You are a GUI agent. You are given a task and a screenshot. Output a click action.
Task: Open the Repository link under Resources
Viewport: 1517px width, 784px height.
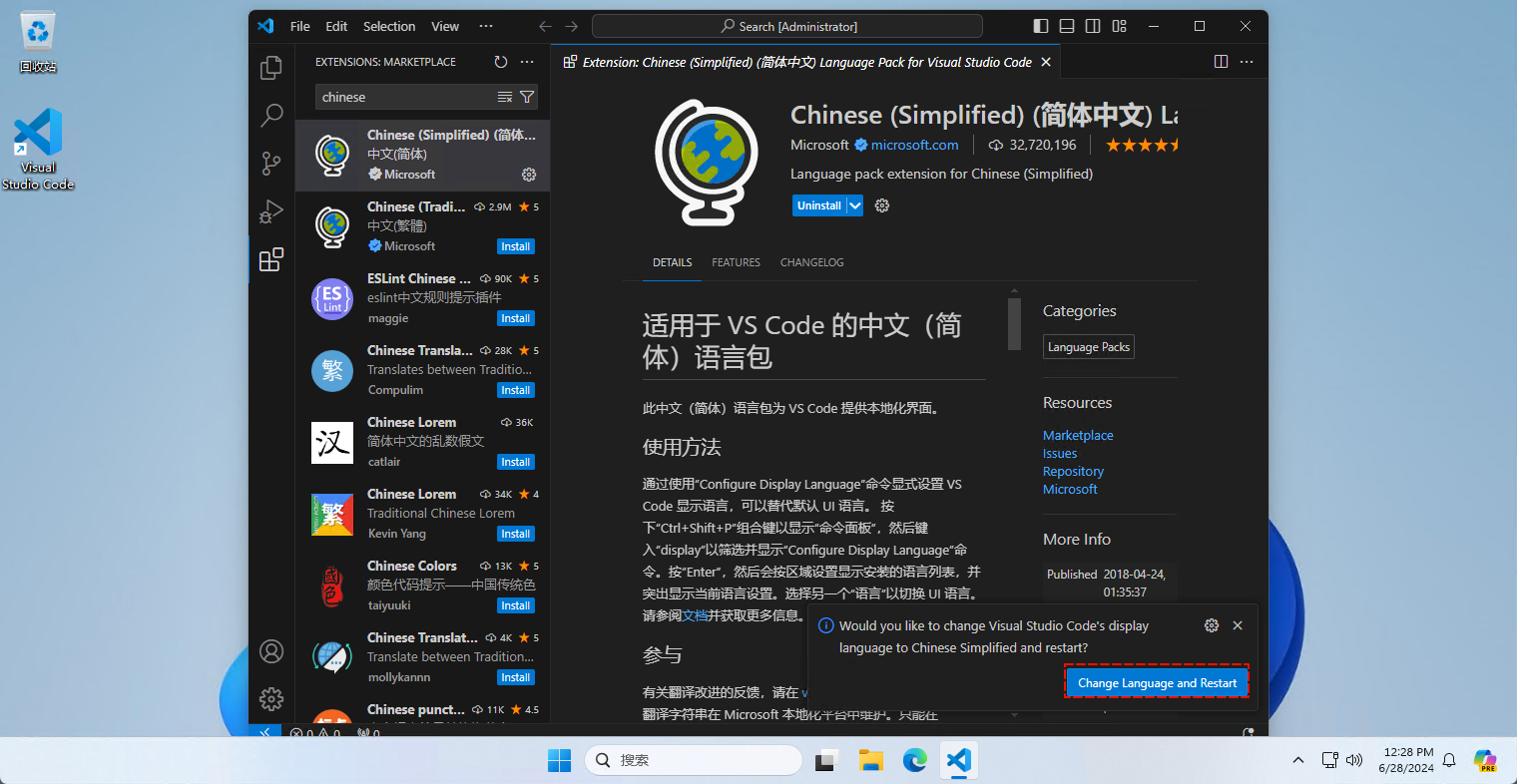pyautogui.click(x=1073, y=471)
